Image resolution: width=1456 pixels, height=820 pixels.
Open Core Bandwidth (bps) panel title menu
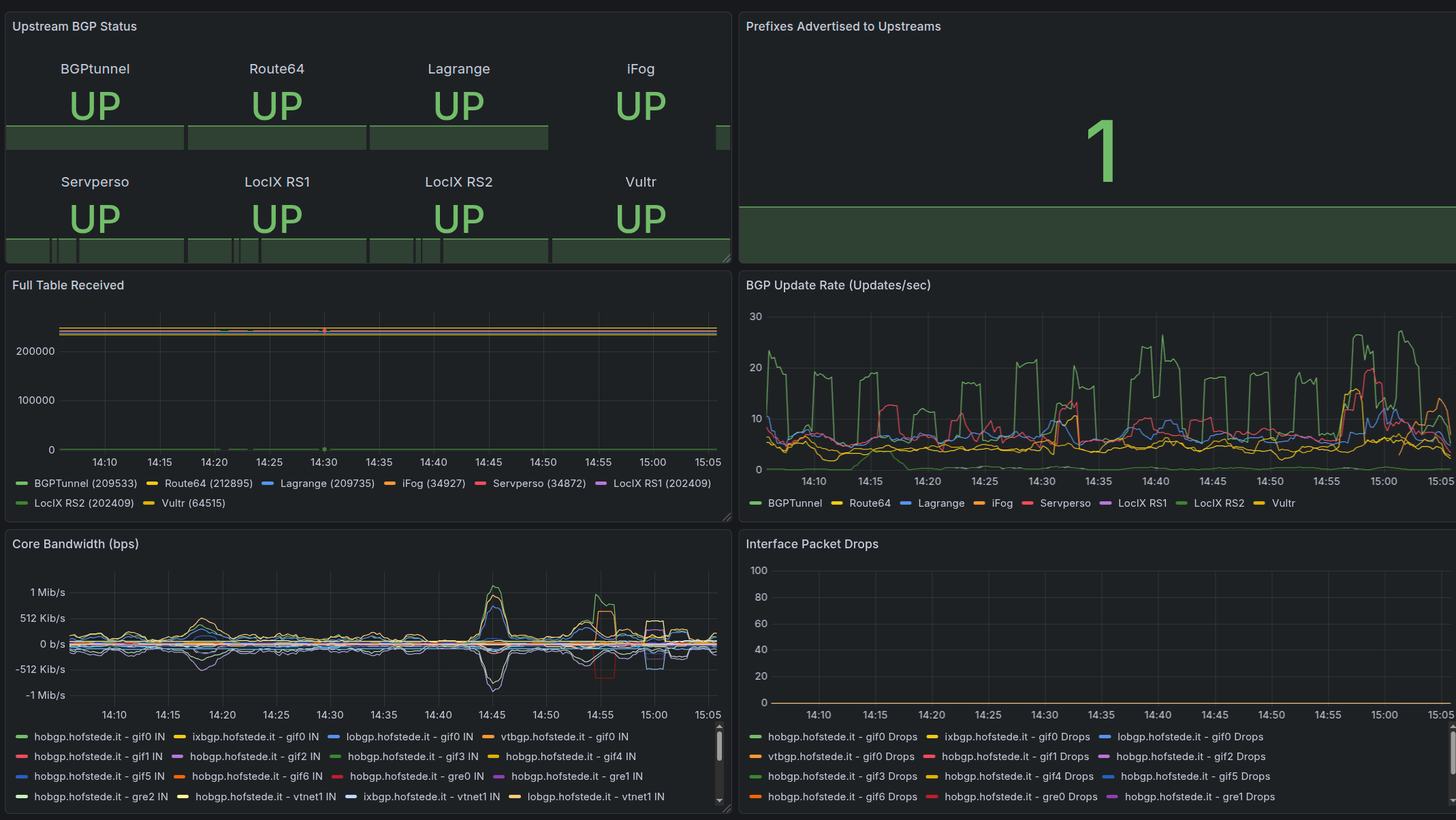coord(75,544)
